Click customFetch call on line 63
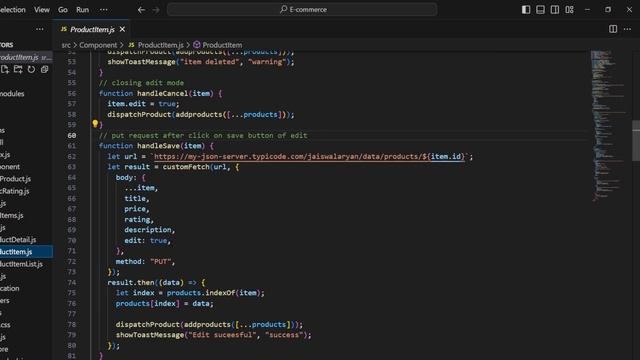 tap(186, 167)
